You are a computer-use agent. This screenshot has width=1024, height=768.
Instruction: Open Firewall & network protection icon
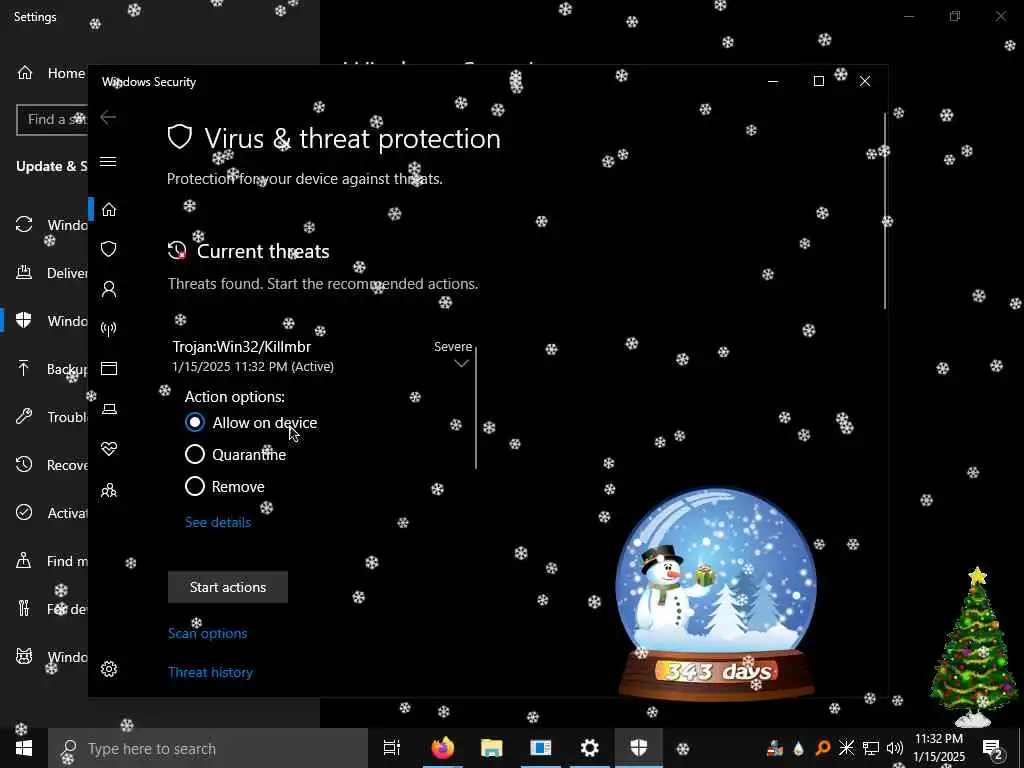(109, 328)
